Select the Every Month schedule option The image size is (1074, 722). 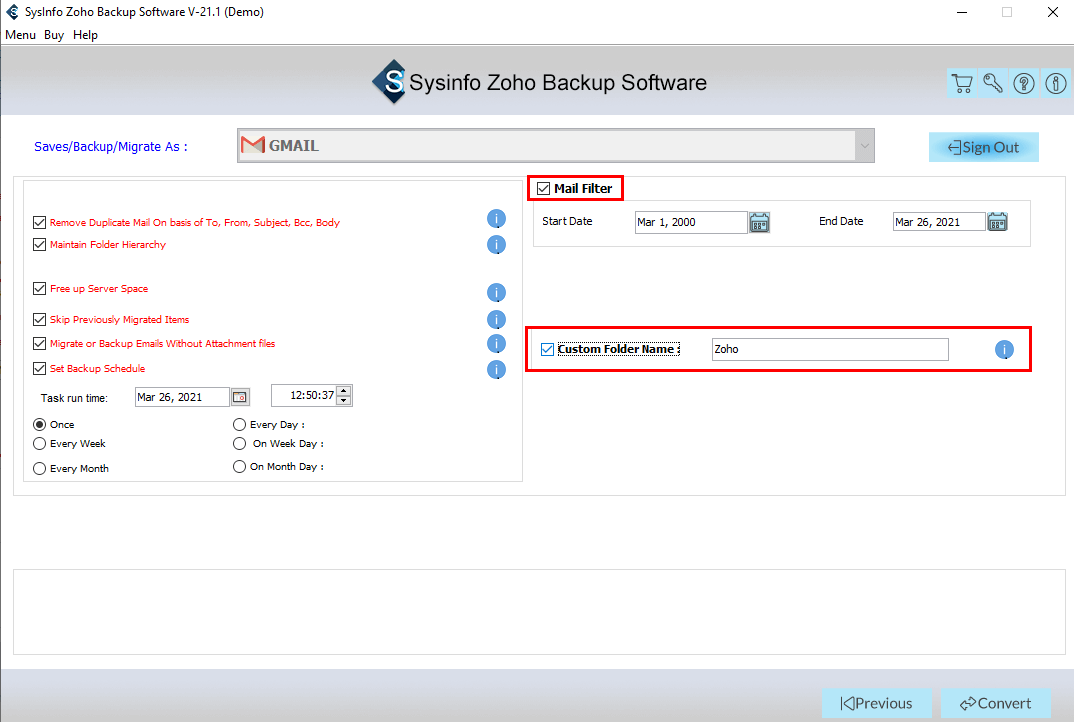pos(40,469)
